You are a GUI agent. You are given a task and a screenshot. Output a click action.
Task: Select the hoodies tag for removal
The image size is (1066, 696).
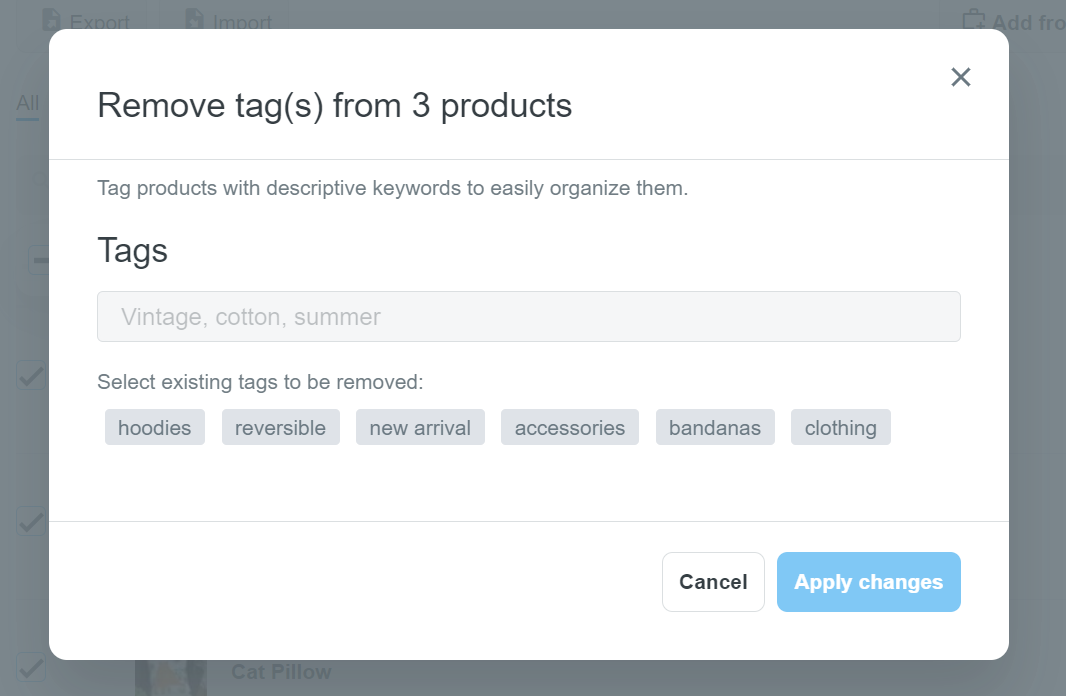(155, 428)
